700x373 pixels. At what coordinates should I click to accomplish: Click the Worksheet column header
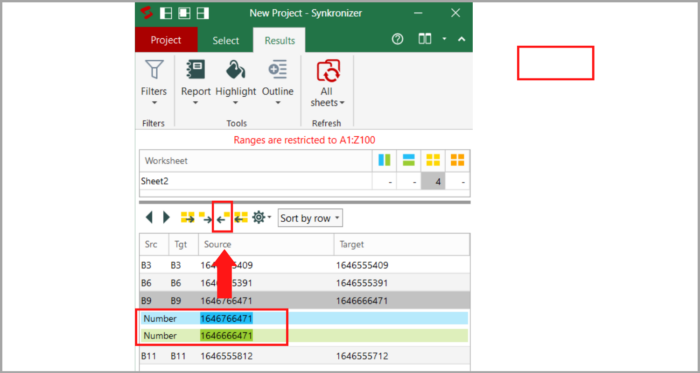(256, 161)
